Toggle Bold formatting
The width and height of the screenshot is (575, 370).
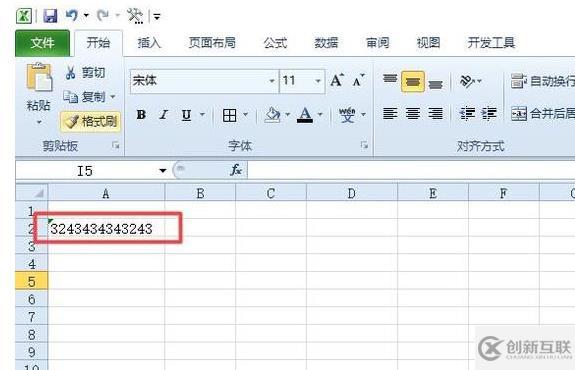[141, 115]
